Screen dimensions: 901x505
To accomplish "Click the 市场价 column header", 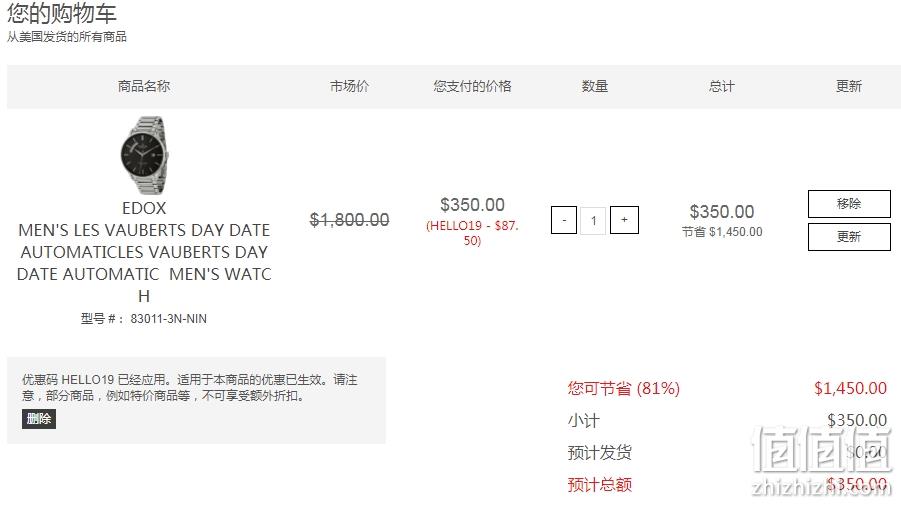I will coord(349,86).
